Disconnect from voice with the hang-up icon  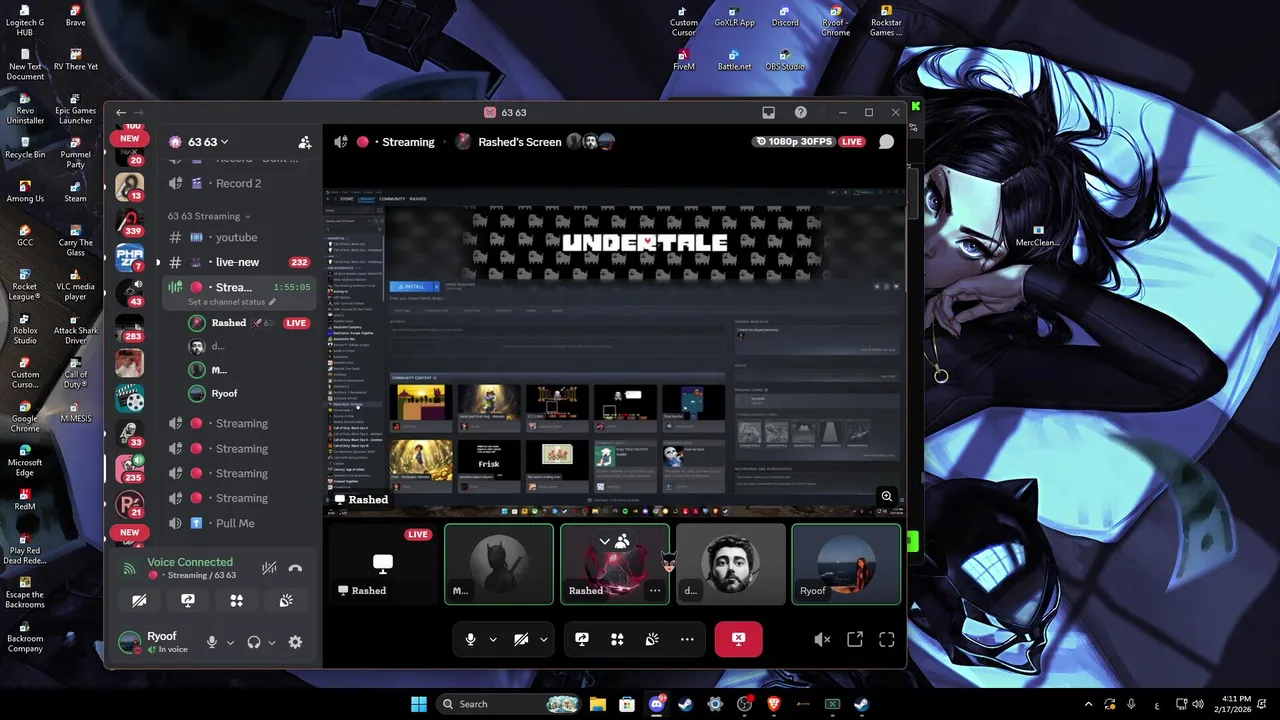295,568
